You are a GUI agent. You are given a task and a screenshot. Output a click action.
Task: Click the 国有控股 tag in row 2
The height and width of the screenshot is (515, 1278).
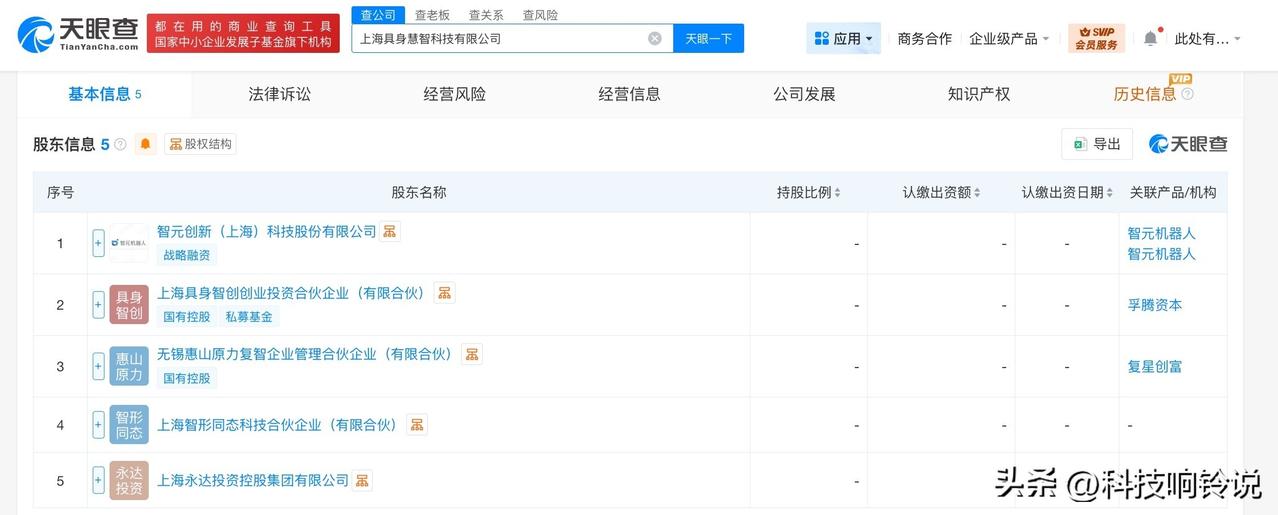point(187,316)
